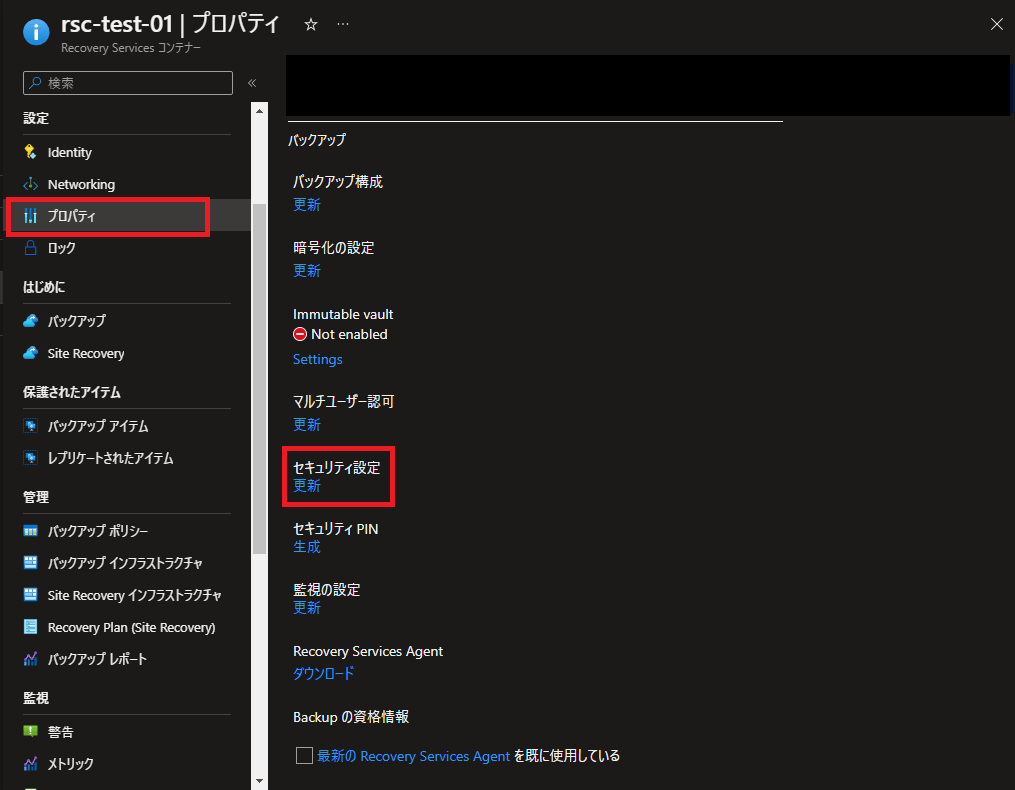
Task: Open バックアップ インフラストラクチャ menu item
Action: pos(127,563)
